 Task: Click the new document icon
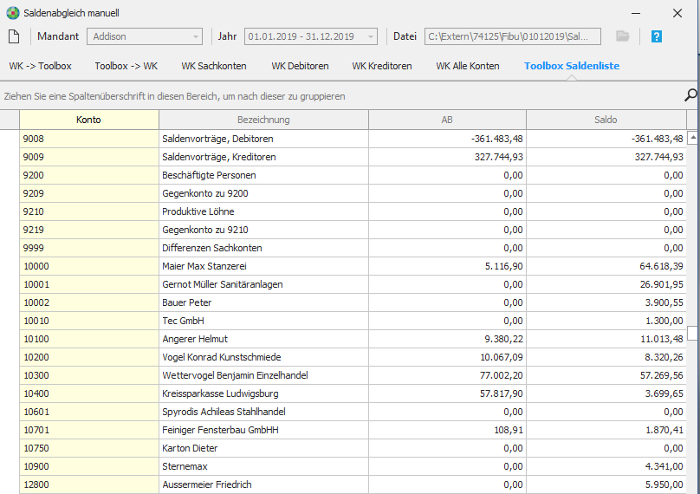(14, 36)
